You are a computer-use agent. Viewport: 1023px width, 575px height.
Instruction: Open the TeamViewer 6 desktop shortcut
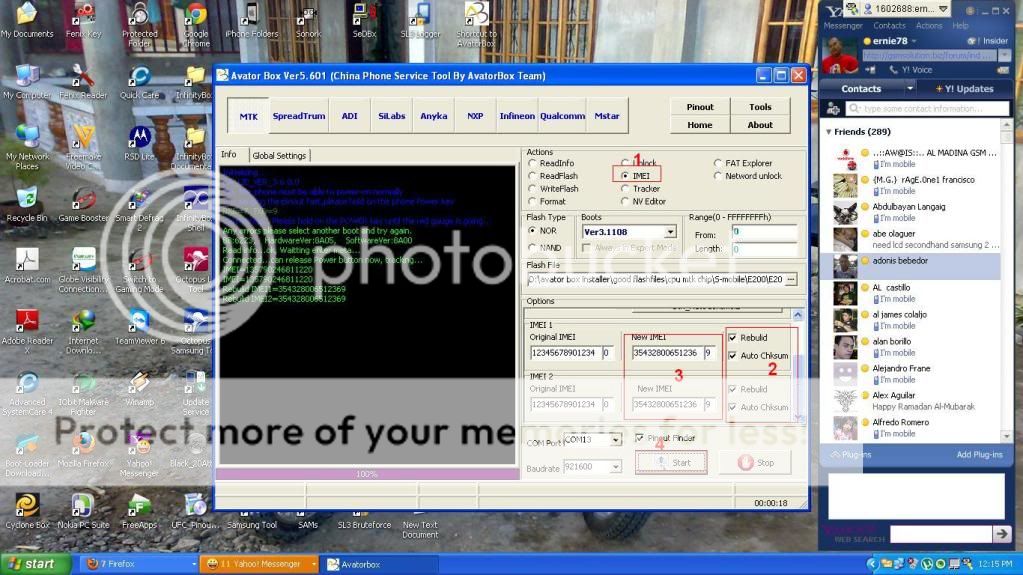click(x=139, y=322)
